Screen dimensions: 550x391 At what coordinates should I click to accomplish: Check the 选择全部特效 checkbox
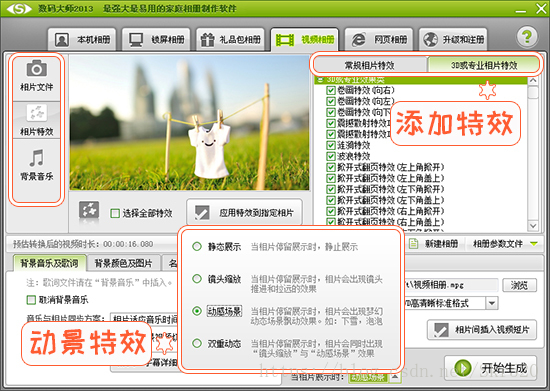pos(115,213)
